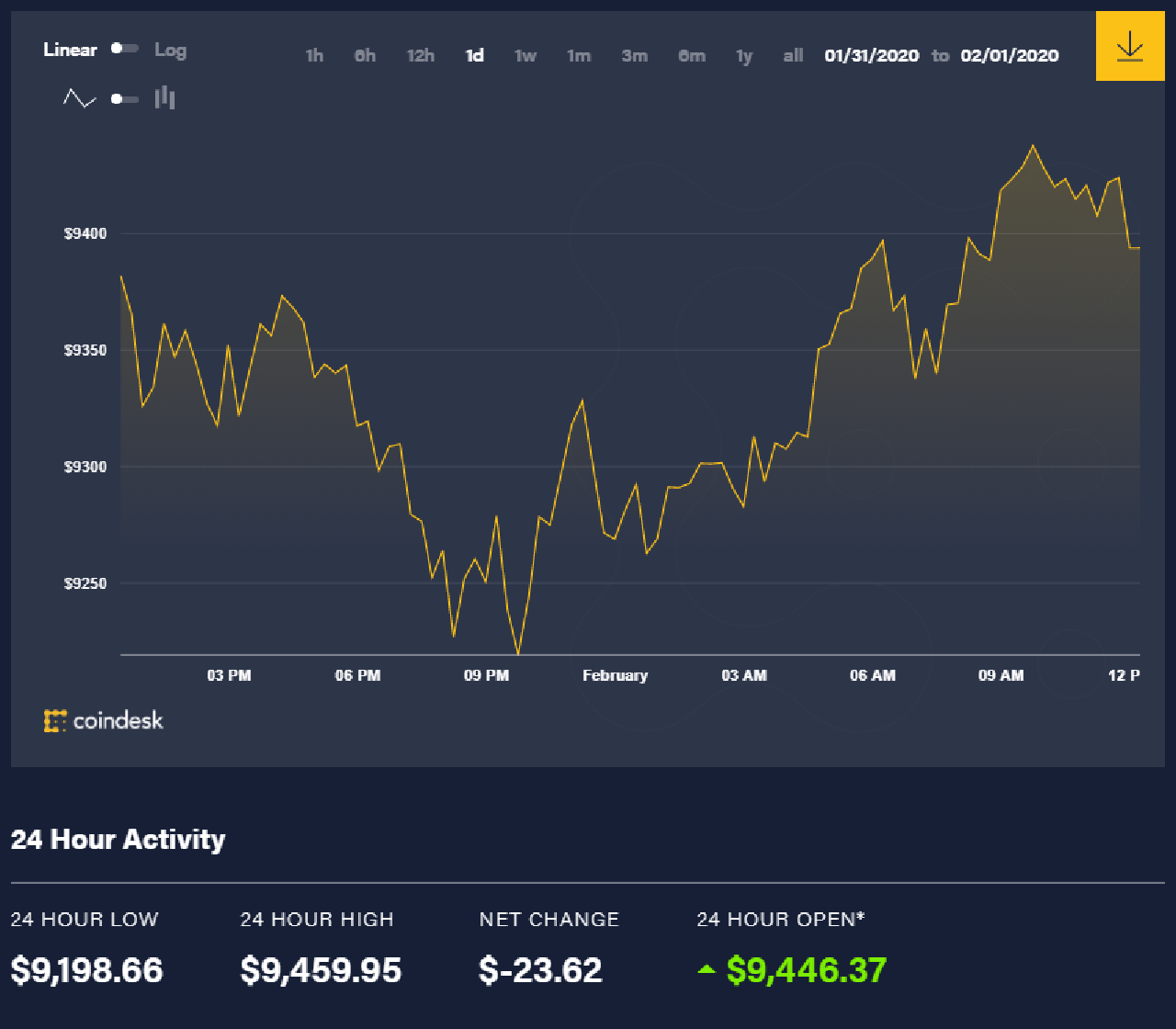
Task: Click the $9300 axis label
Action: click(x=85, y=468)
